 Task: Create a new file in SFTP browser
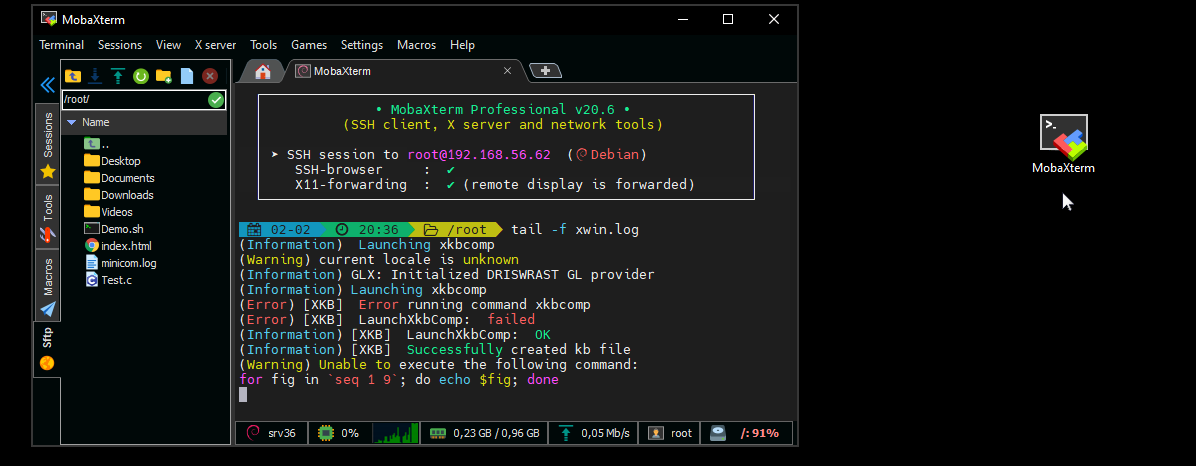click(x=187, y=76)
